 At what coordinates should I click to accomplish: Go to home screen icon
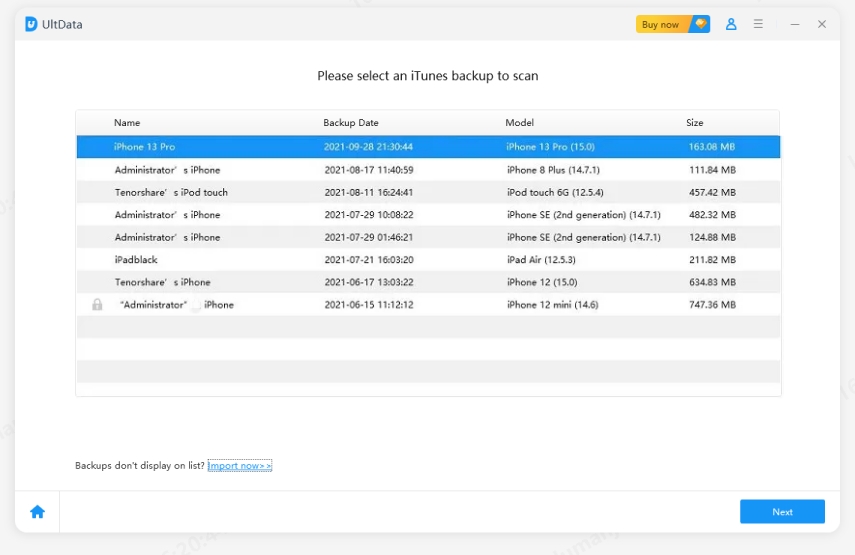pyautogui.click(x=37, y=512)
